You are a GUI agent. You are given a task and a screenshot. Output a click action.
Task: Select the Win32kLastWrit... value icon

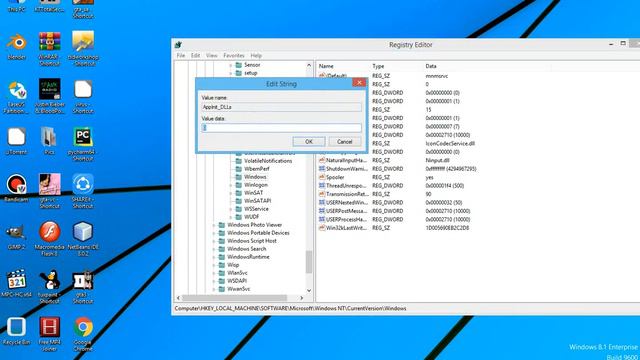(x=322, y=228)
